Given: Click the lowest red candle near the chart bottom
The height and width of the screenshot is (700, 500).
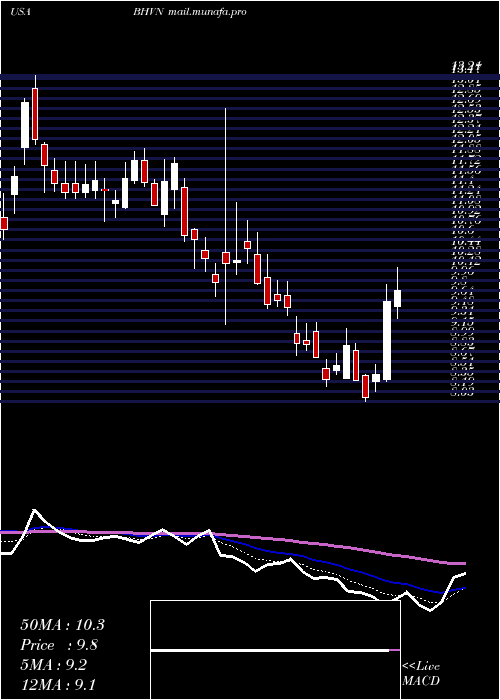Looking at the screenshot, I should [x=365, y=386].
